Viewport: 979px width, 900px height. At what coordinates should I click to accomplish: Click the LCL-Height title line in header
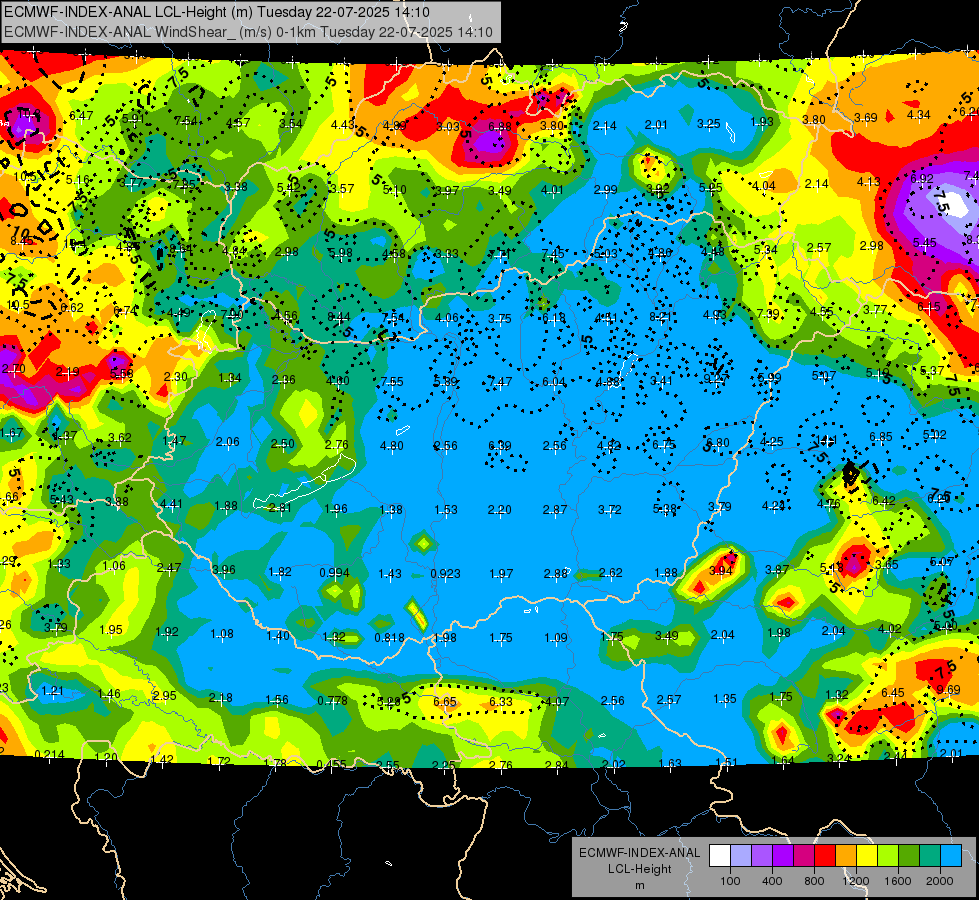(216, 12)
